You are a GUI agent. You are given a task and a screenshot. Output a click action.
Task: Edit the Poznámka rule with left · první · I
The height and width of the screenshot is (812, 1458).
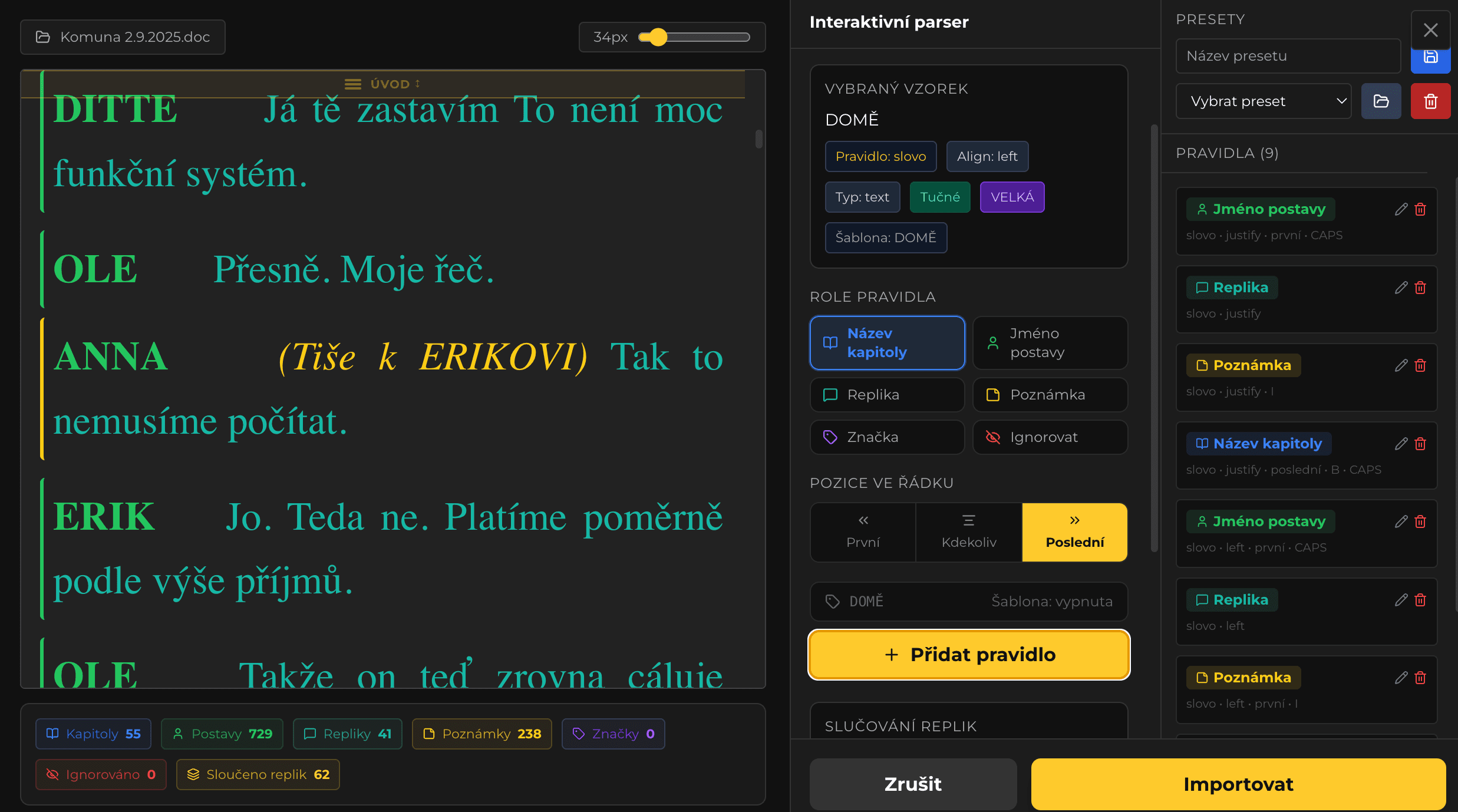[1401, 678]
